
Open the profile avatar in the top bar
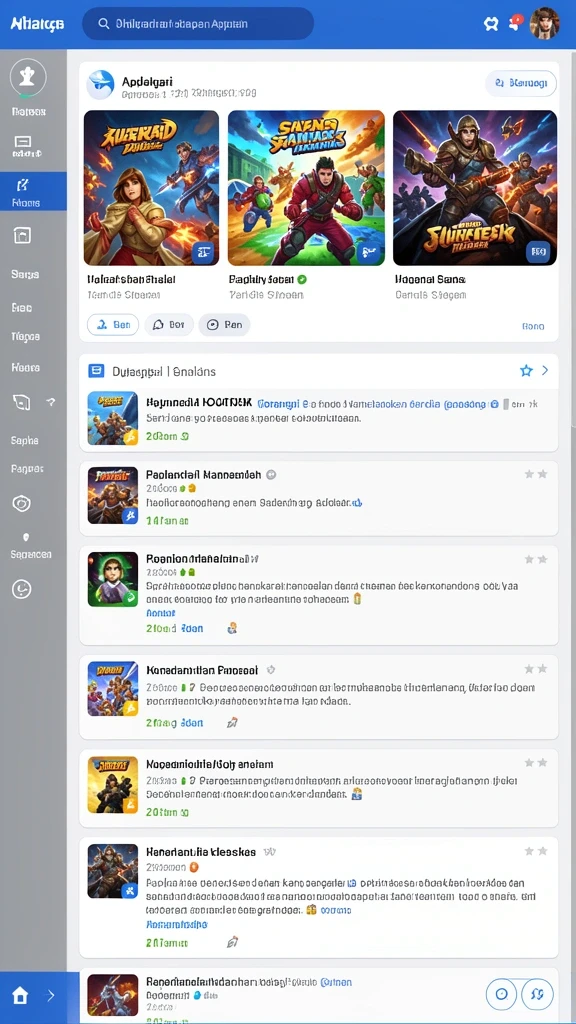tap(544, 24)
